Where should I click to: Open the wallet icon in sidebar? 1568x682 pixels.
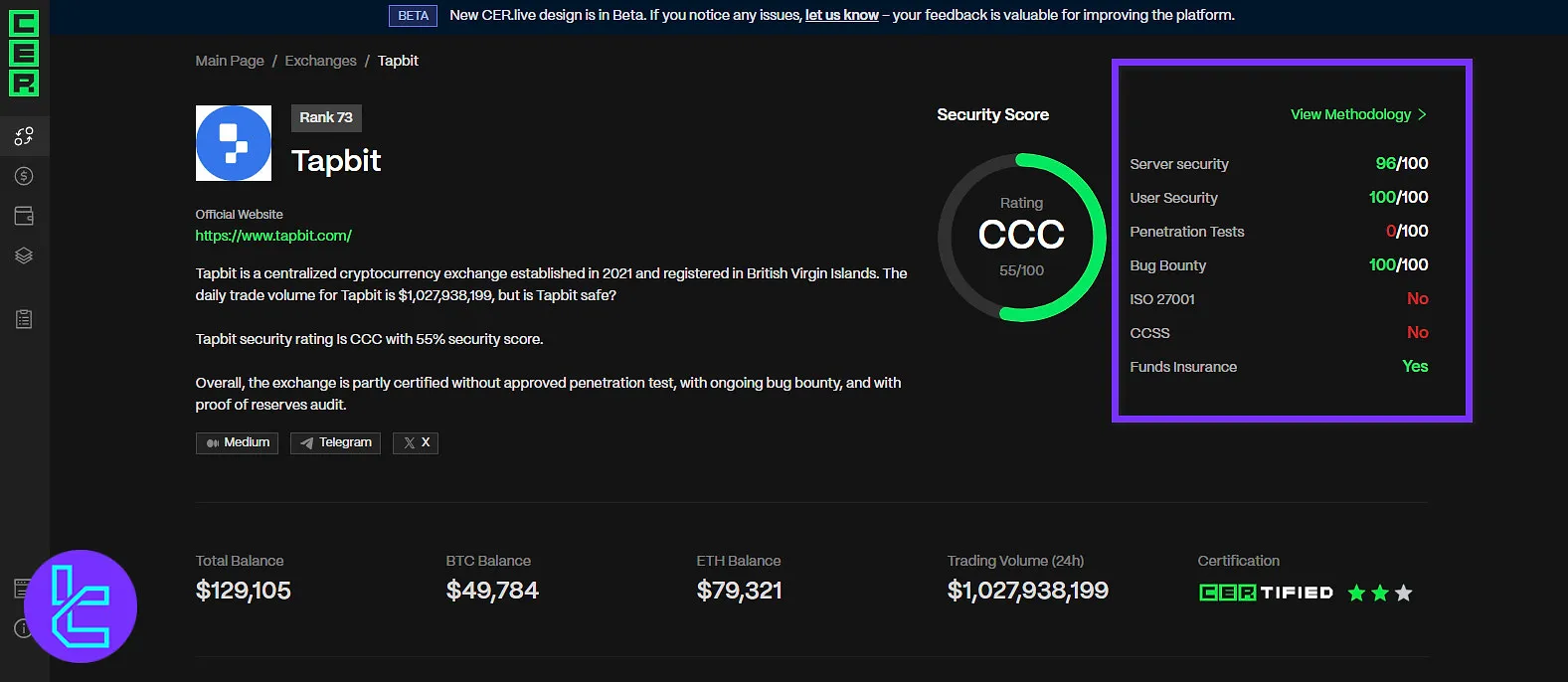24,216
